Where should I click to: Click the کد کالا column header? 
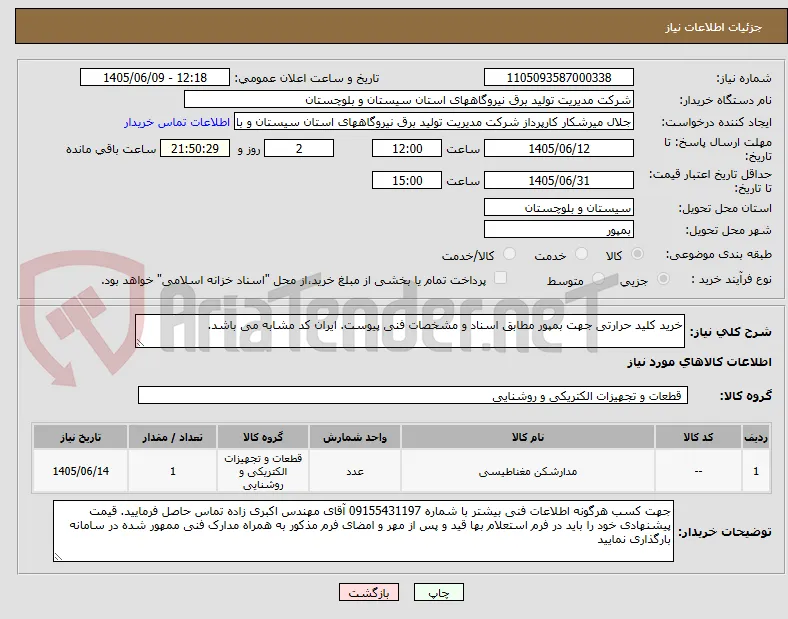pyautogui.click(x=698, y=437)
